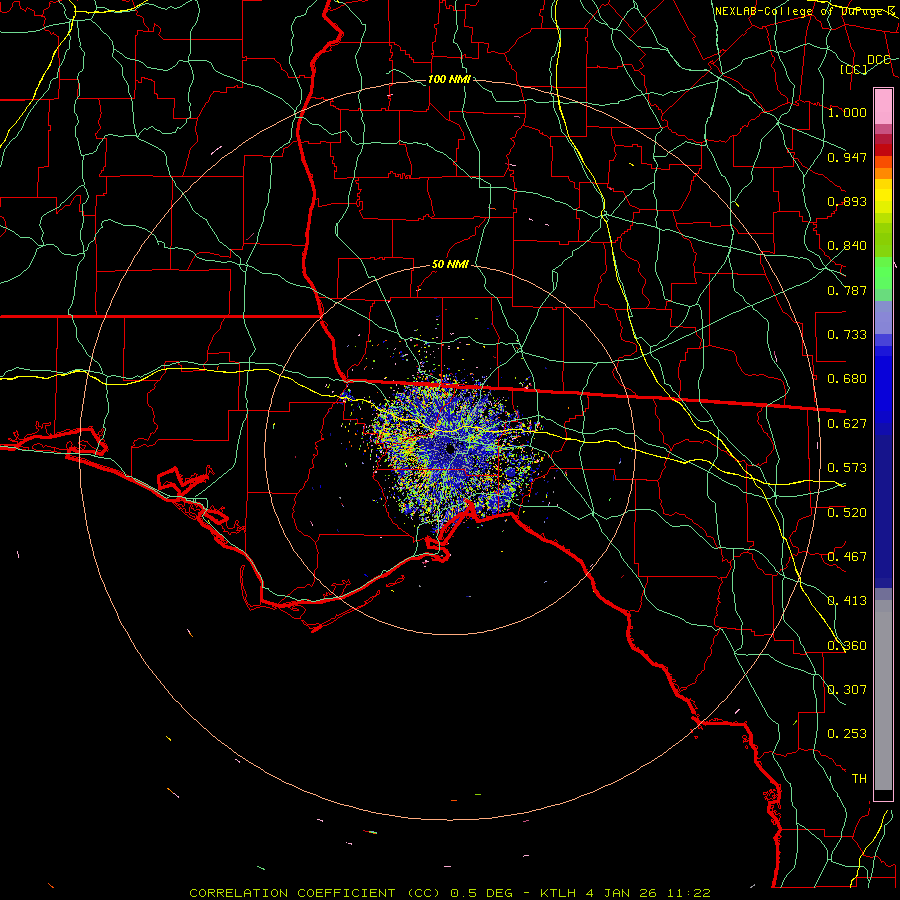Click the "4 JAN 26" date text
Image resolution: width=900 pixels, height=900 pixels.
click(x=622, y=893)
